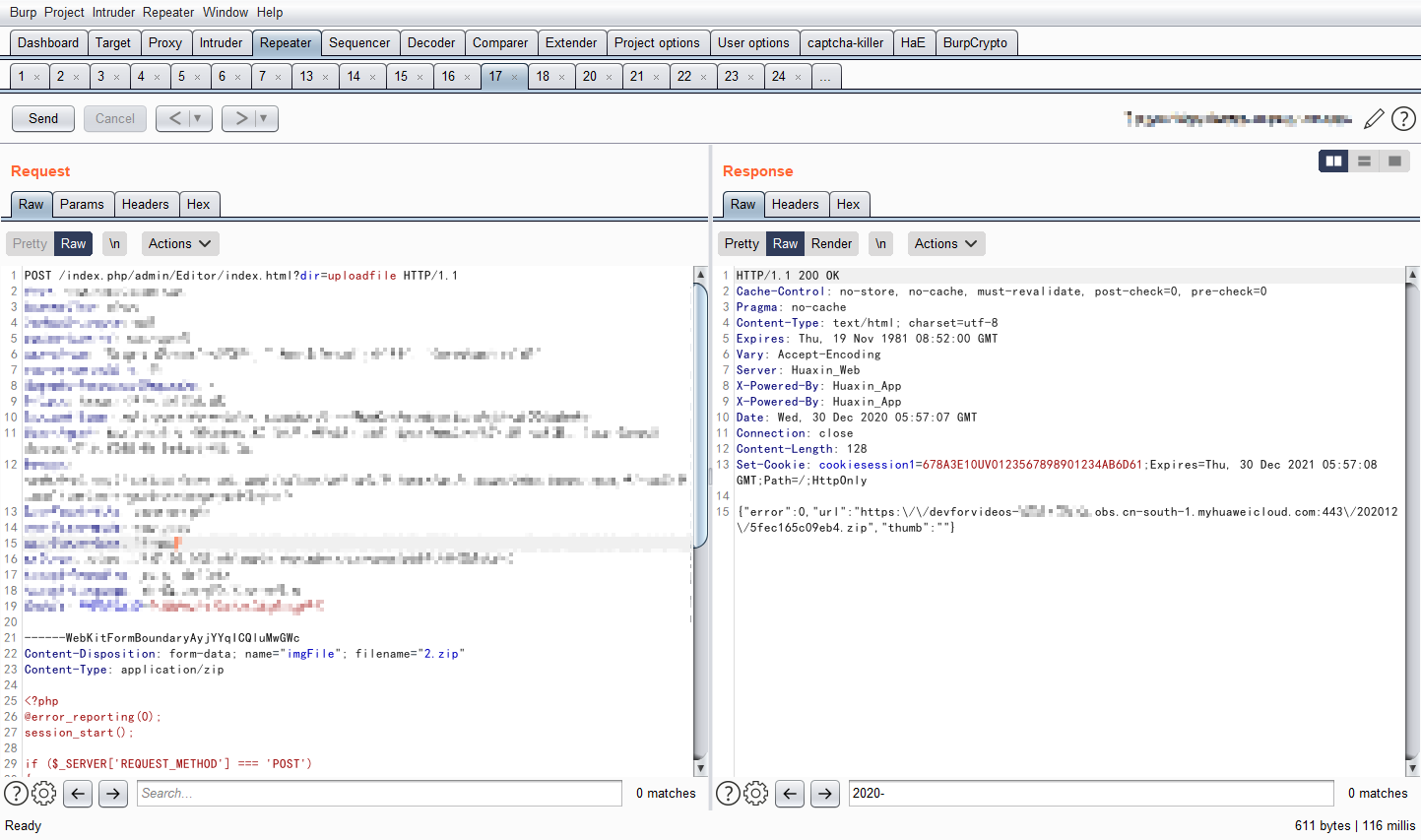Click the Send button
Viewport: 1421px width, 840px height.
pyautogui.click(x=43, y=118)
